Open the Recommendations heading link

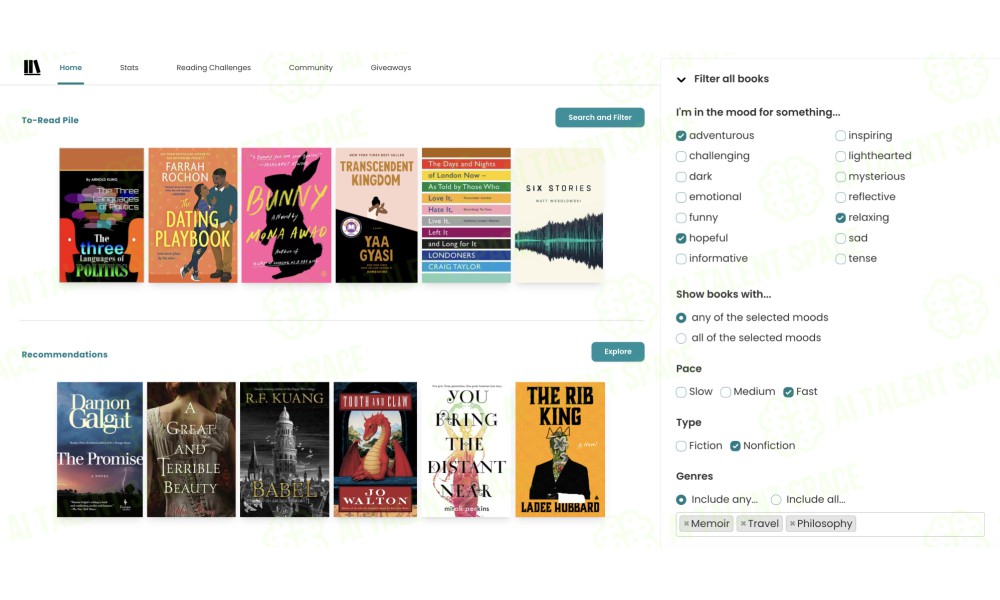[x=64, y=355]
